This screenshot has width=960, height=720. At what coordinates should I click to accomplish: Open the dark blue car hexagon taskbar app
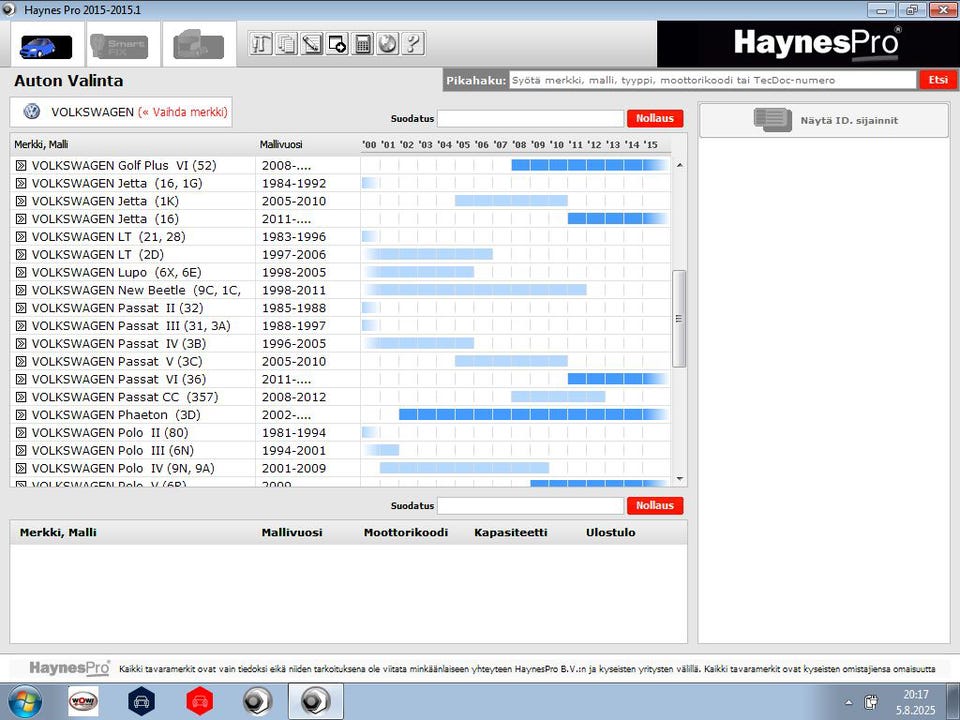tap(141, 702)
